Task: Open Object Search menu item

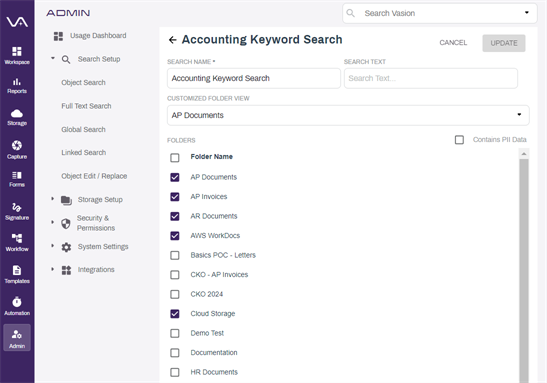Action: pos(83,83)
